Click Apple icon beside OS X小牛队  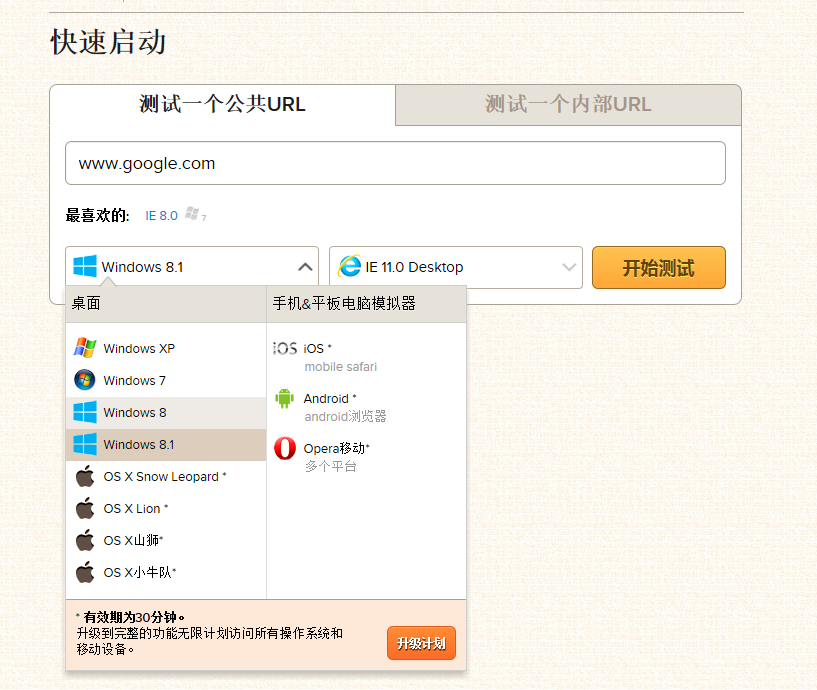point(85,572)
